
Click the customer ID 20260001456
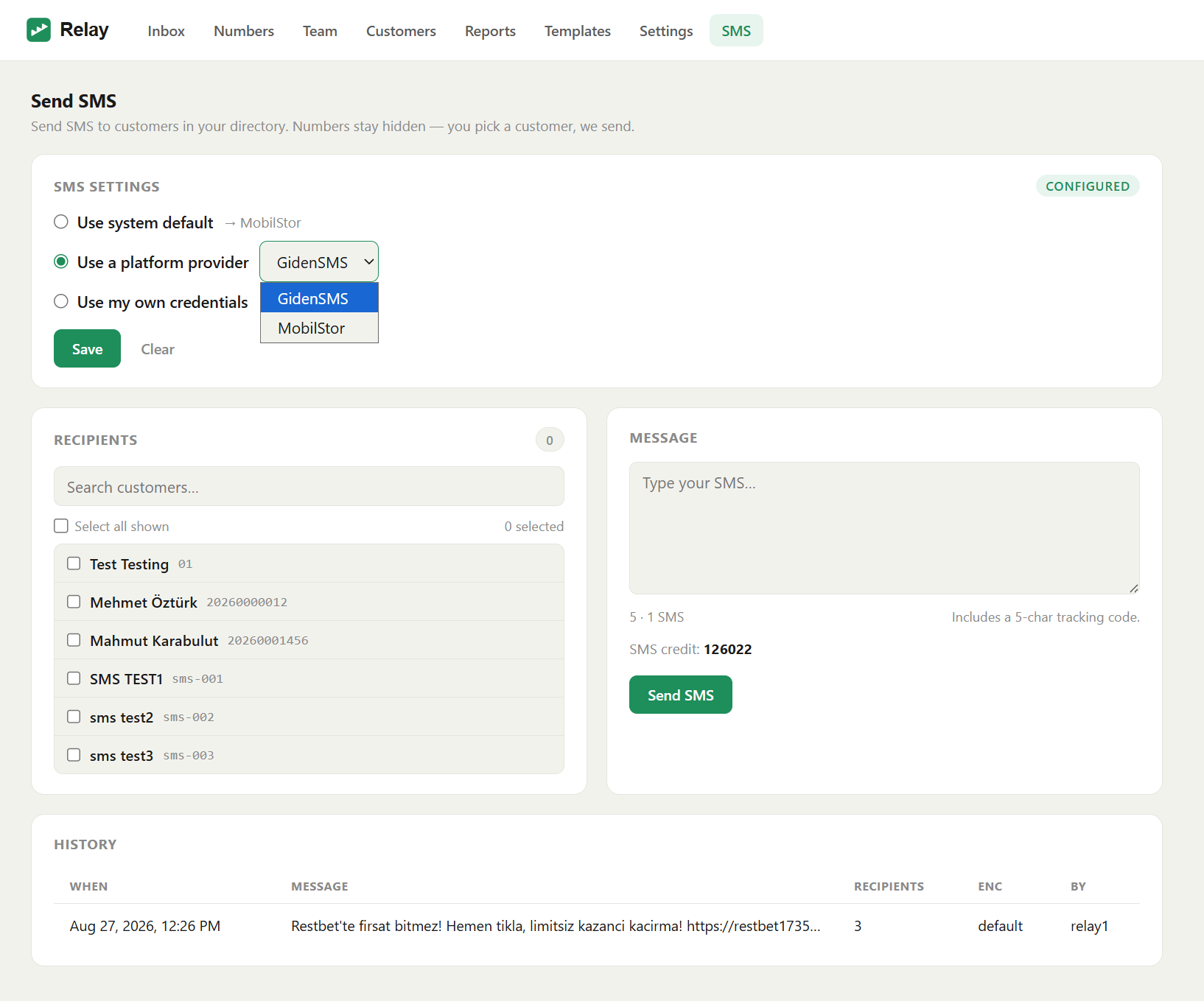pos(268,641)
